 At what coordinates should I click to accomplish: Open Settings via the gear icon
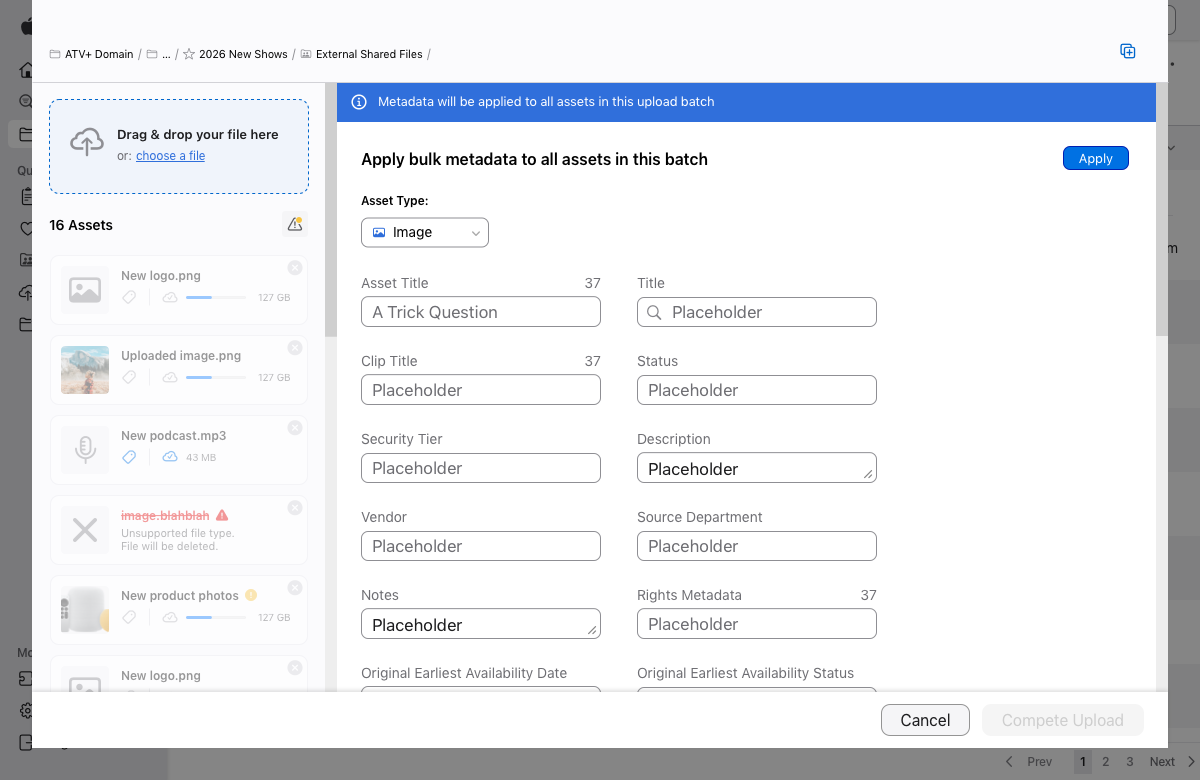(27, 710)
